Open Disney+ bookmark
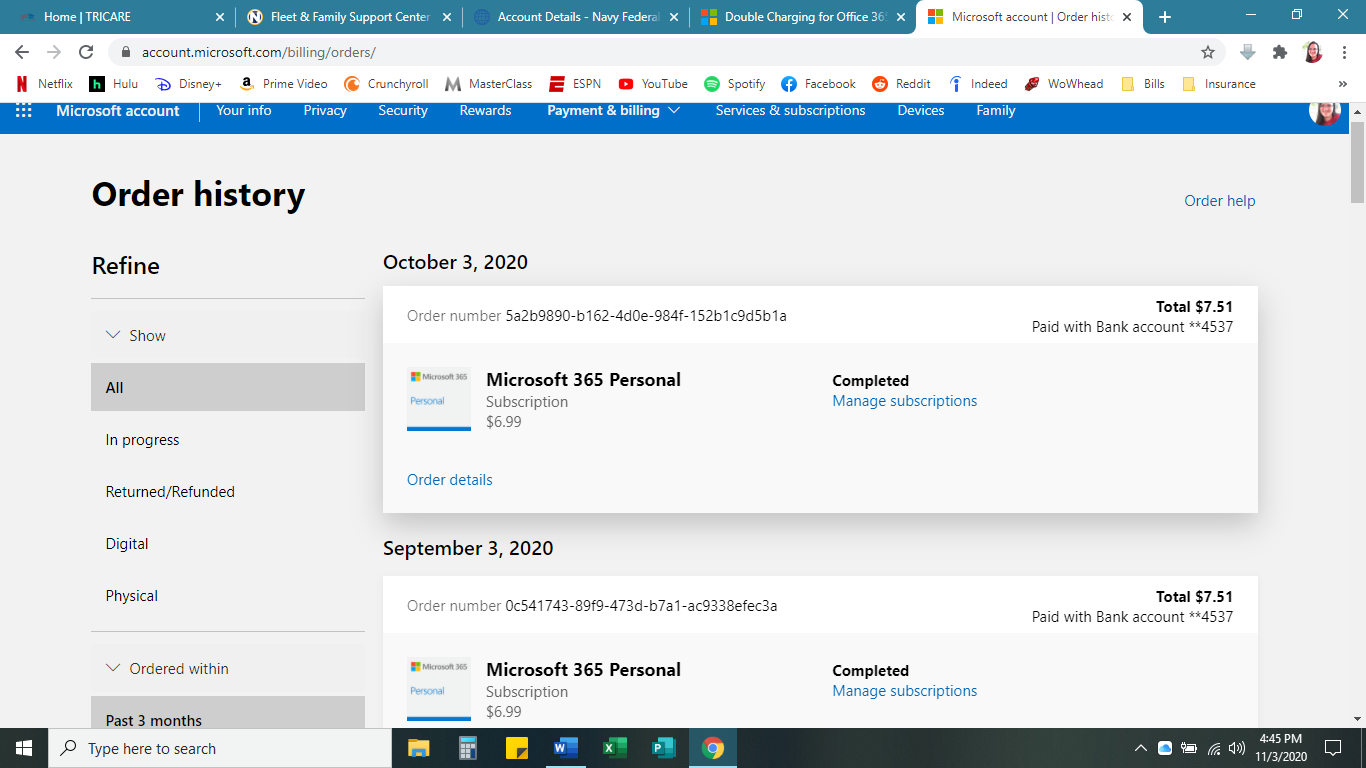 click(x=189, y=84)
